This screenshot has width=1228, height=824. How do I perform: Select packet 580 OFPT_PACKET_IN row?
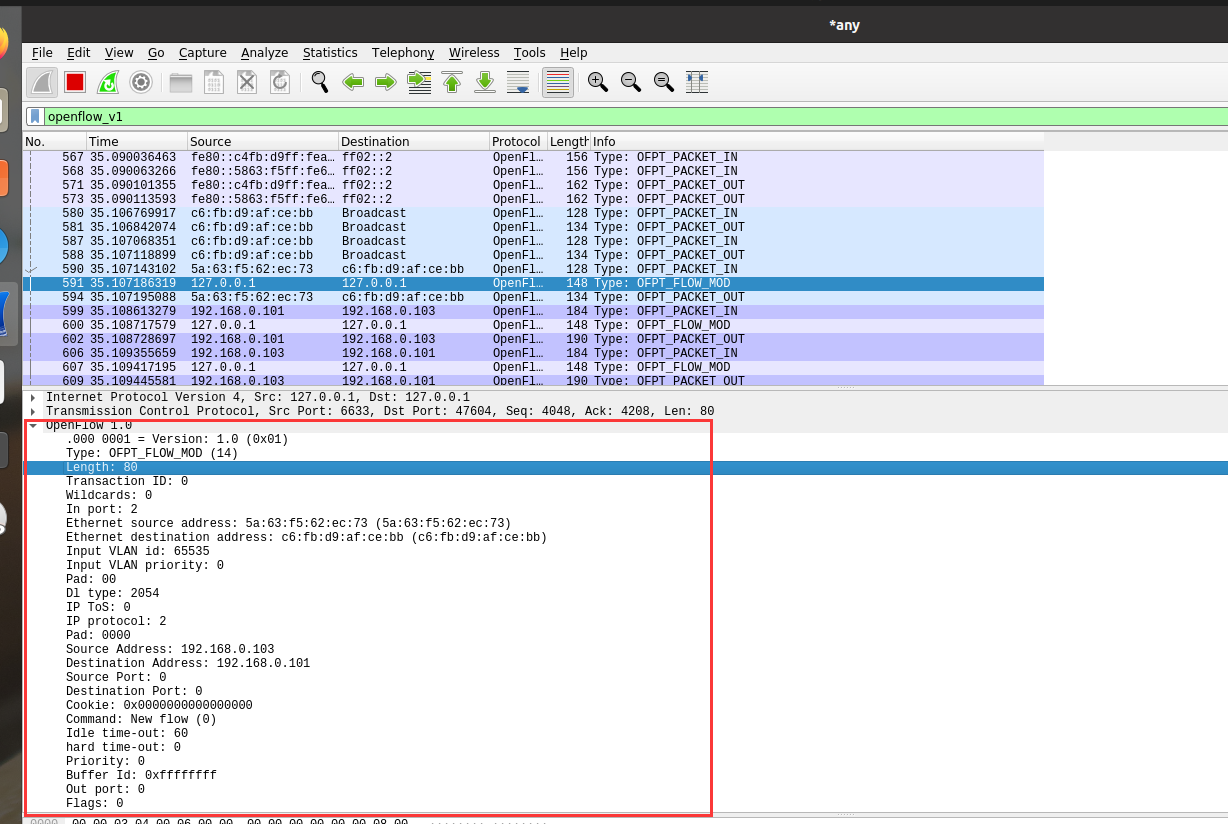tap(533, 213)
